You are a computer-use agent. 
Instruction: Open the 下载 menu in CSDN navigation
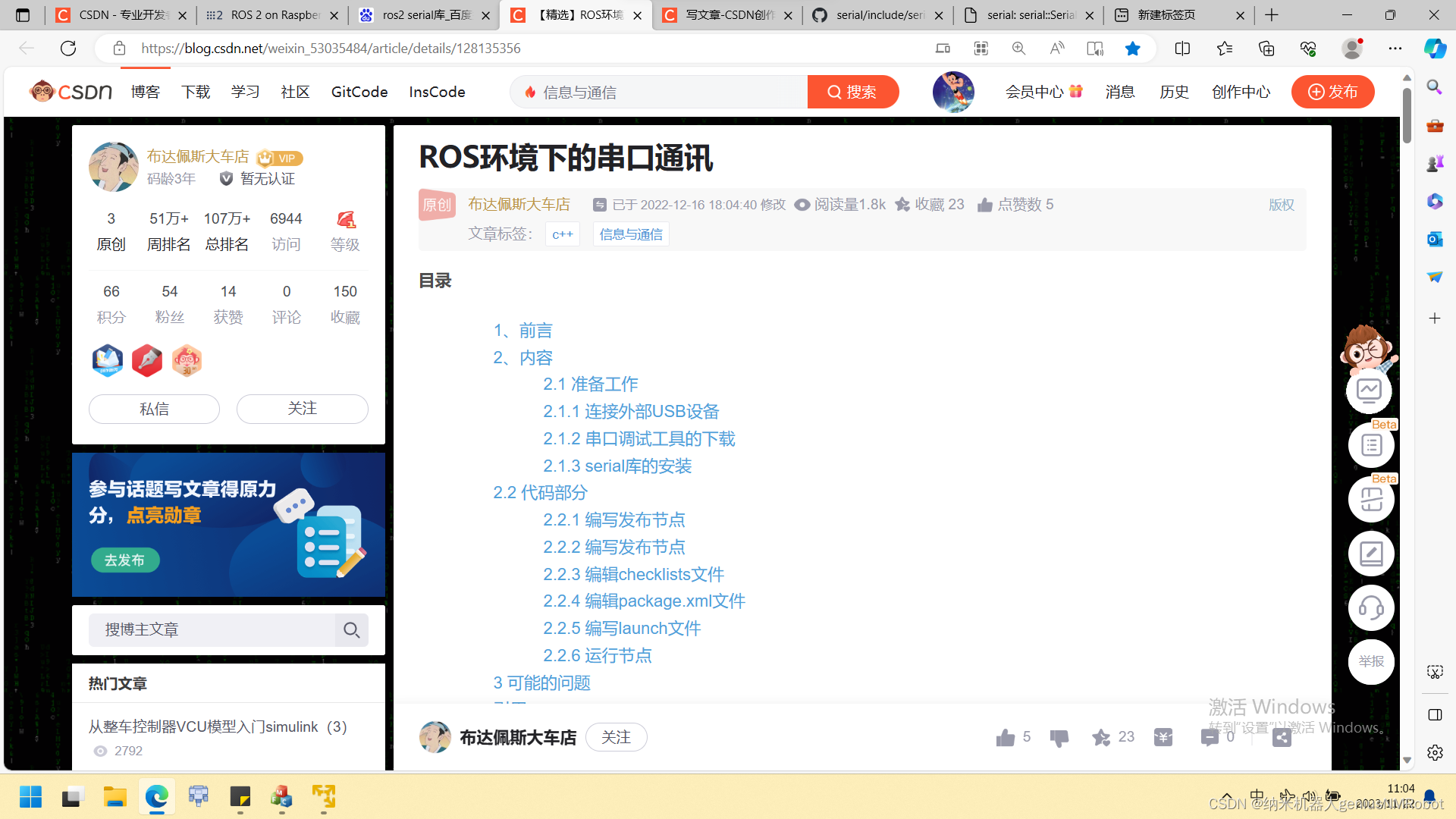(196, 92)
